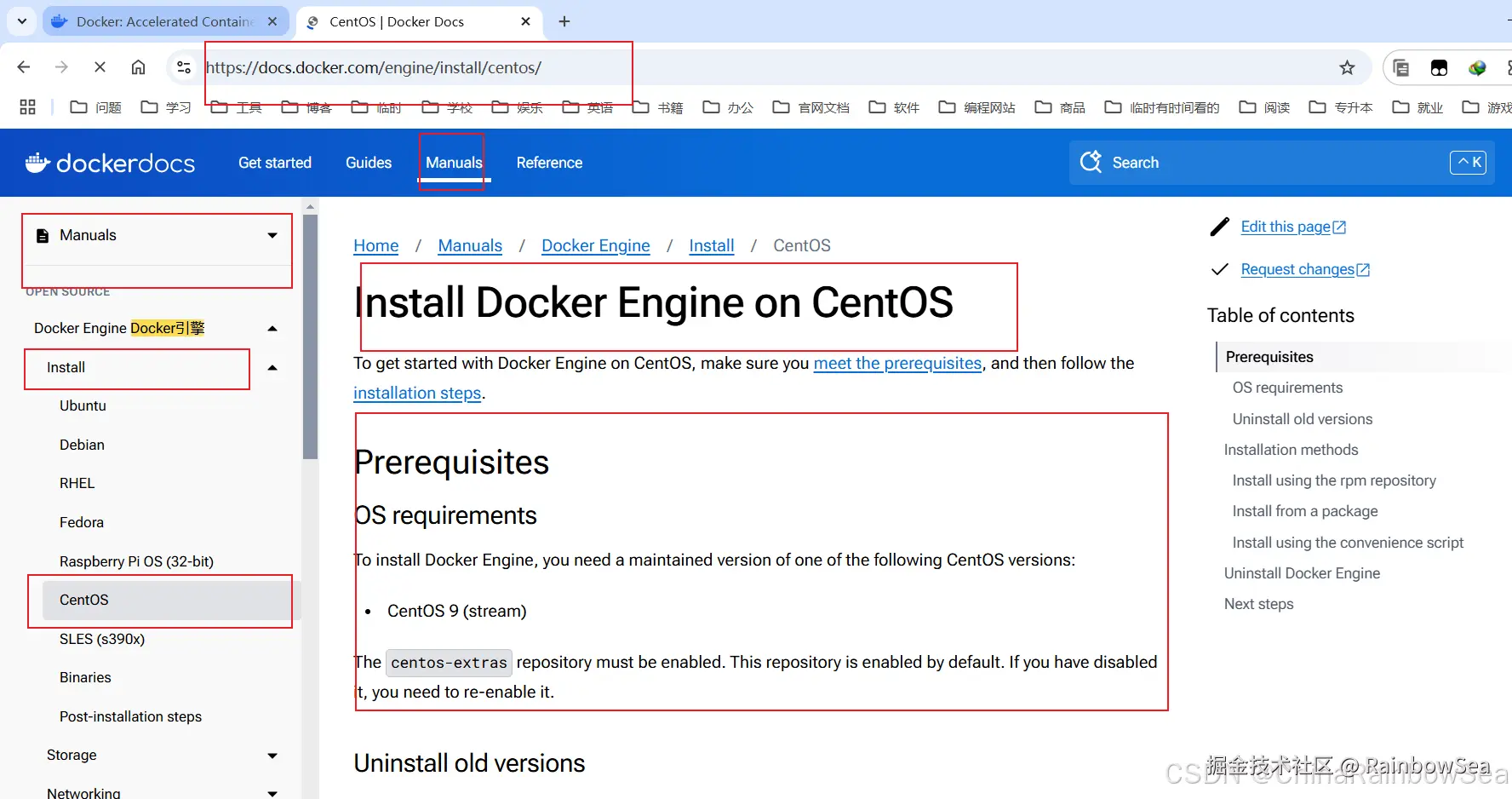The width and height of the screenshot is (1512, 799).
Task: Click Request changes link
Action: (x=1305, y=269)
